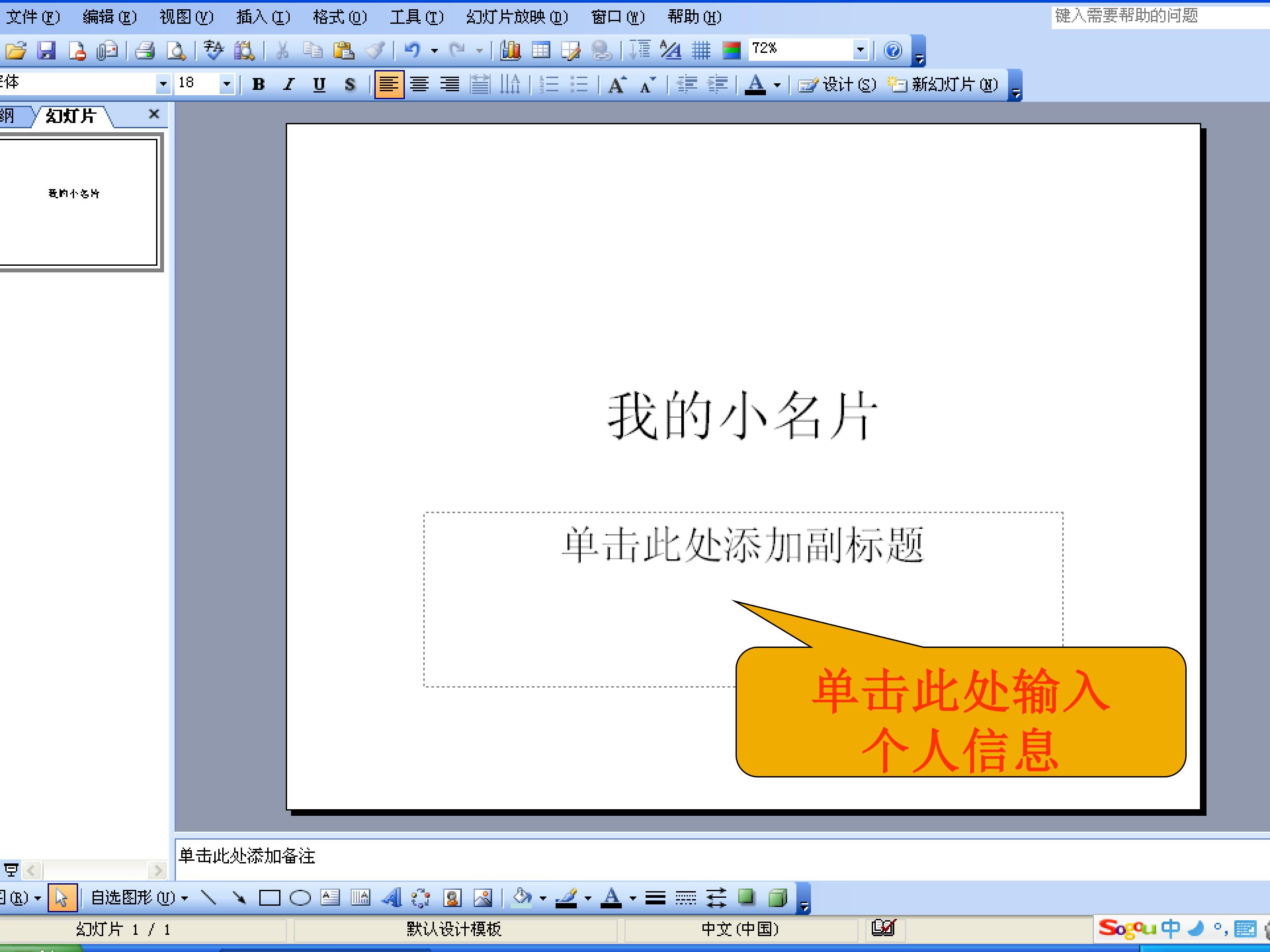Click the Shadow style icon
Screen dimensions: 1270x952
click(x=747, y=897)
